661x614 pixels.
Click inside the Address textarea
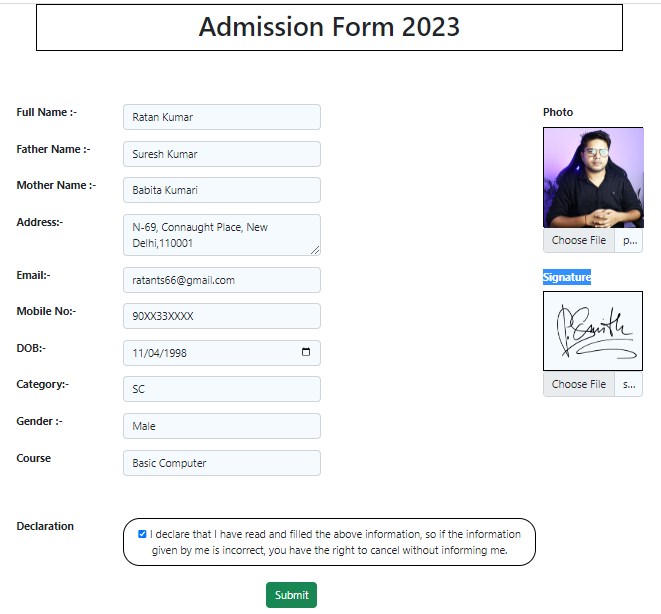(221, 235)
